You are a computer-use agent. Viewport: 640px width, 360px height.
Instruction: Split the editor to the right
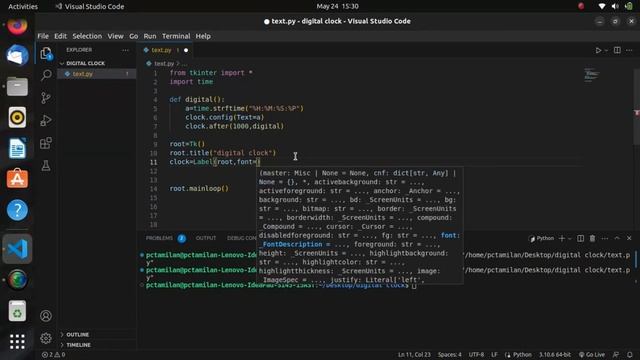click(x=617, y=50)
